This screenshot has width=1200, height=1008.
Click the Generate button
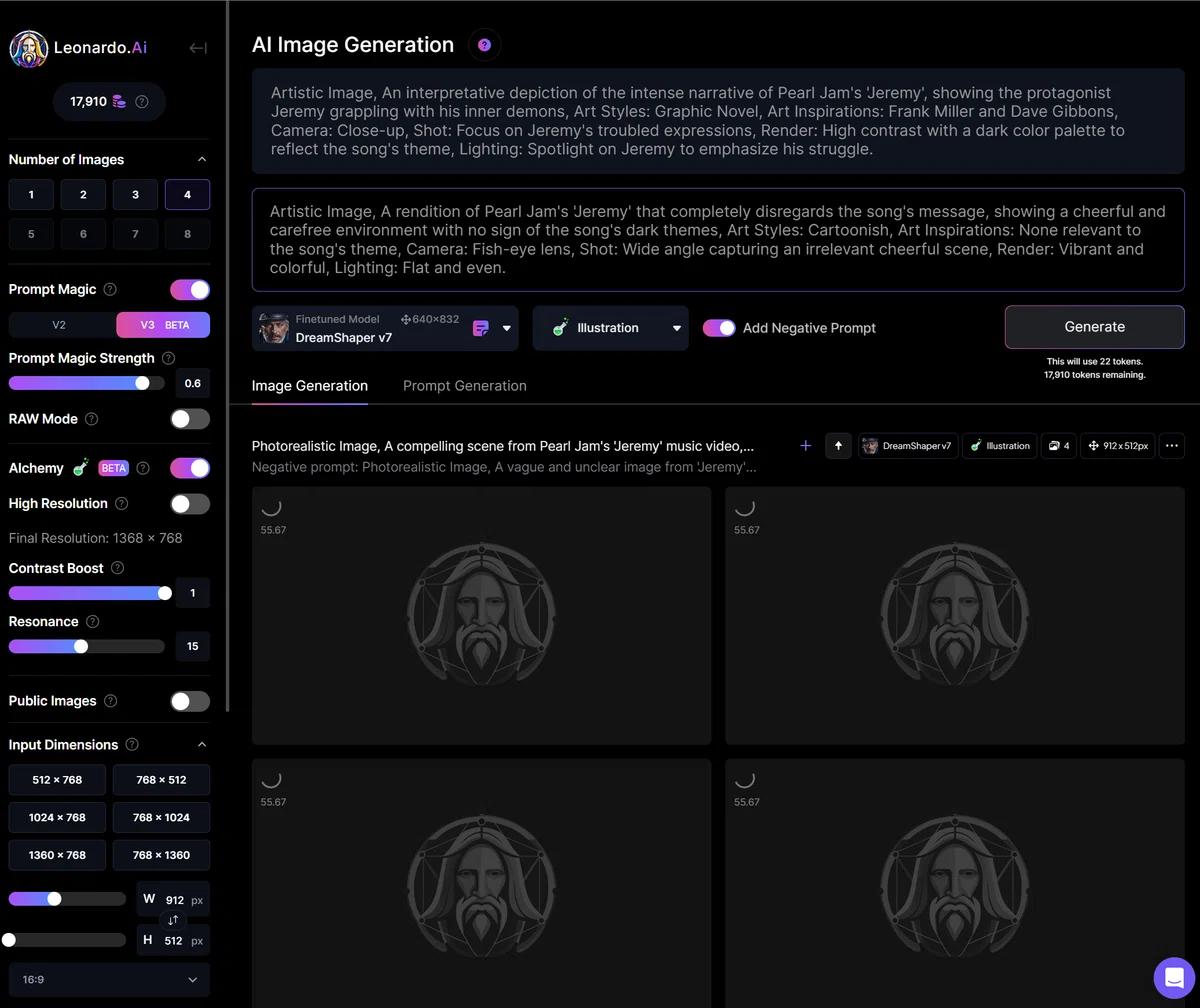(1095, 327)
